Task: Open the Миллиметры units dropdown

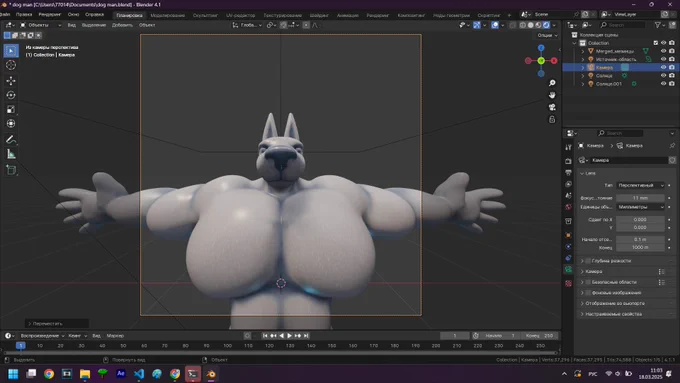Action: pyautogui.click(x=640, y=207)
